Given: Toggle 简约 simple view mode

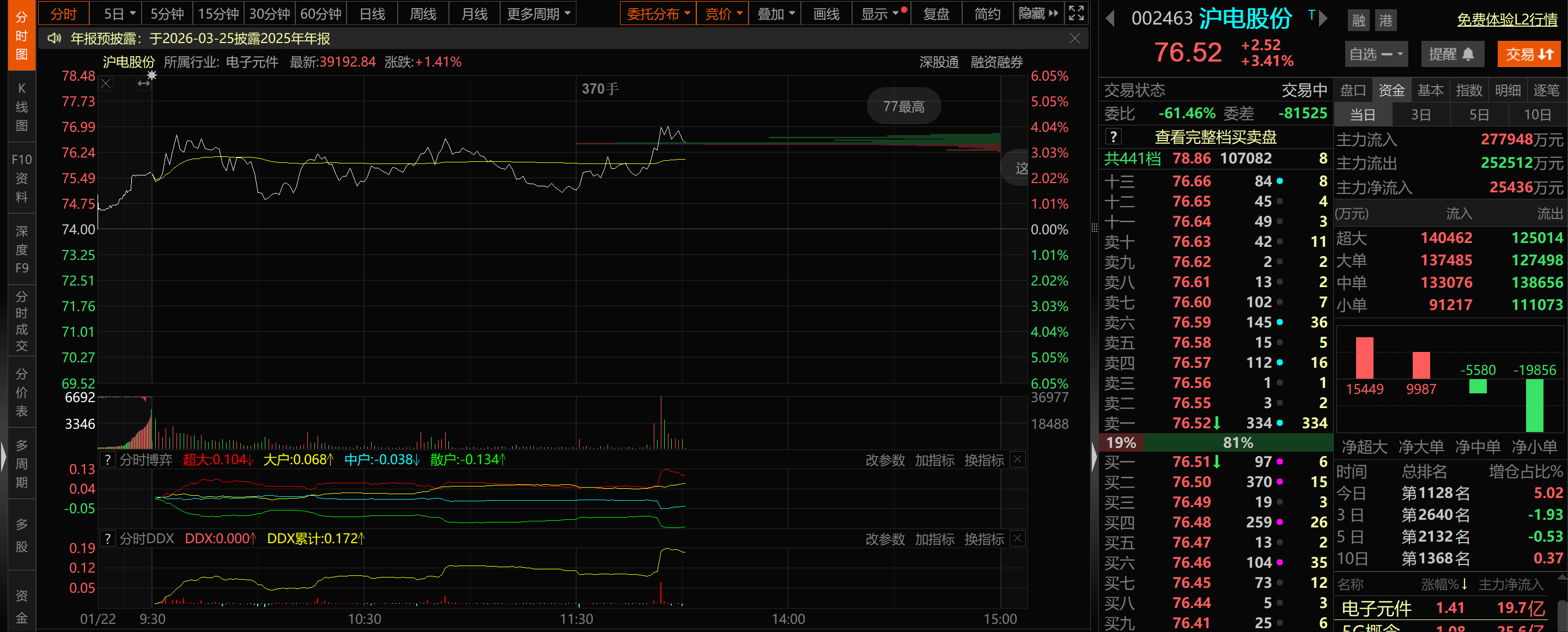Looking at the screenshot, I should 987,14.
